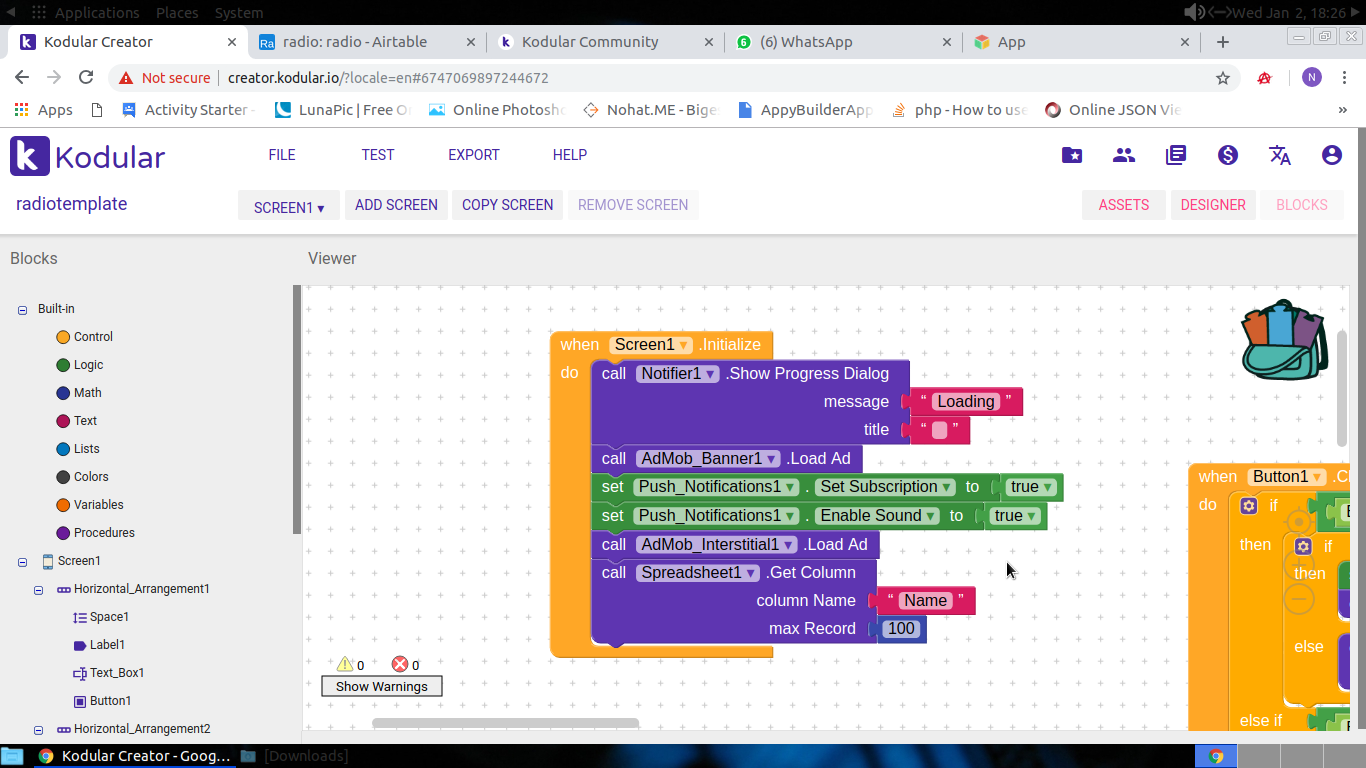Open the translate language icon
Image resolution: width=1366 pixels, height=768 pixels.
point(1280,155)
